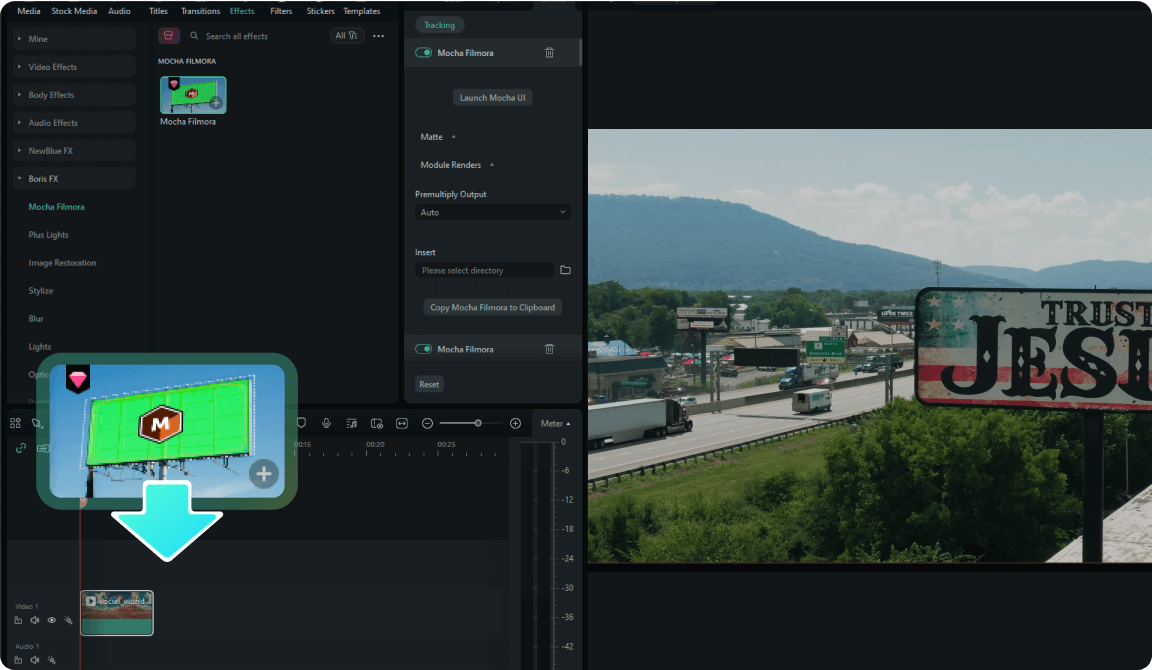The height and width of the screenshot is (670, 1152).
Task: Browse for Insert directory with folder icon
Action: point(565,270)
